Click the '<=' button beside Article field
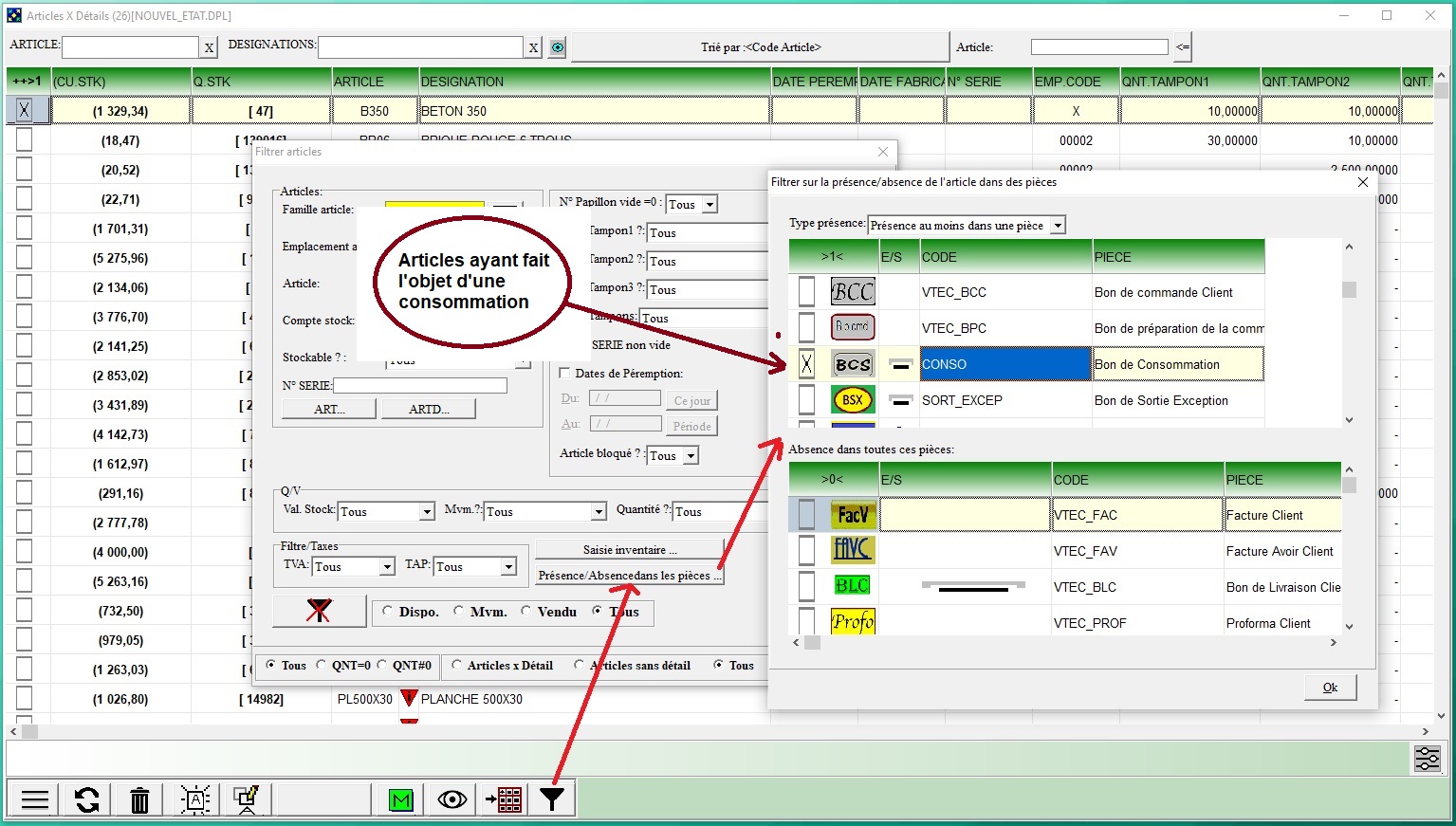This screenshot has width=1456, height=826. (1182, 46)
